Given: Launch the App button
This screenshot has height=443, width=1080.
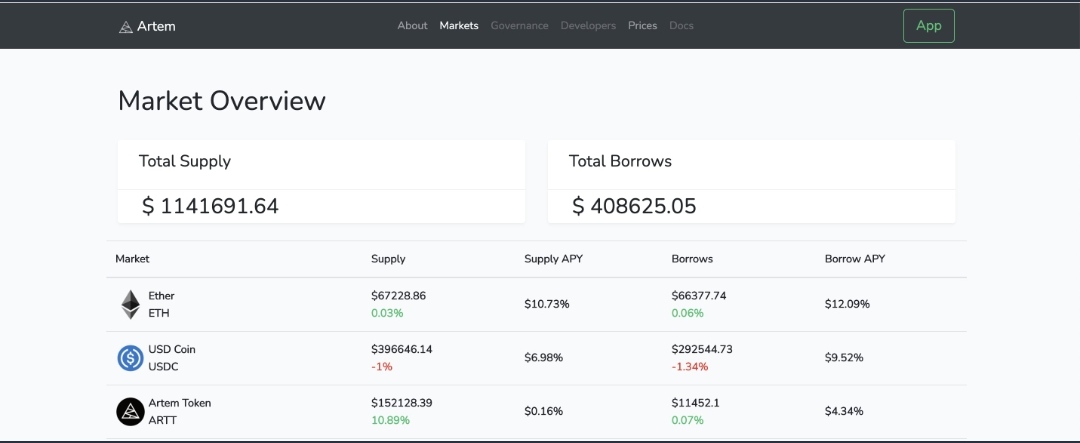Looking at the screenshot, I should coord(928,26).
